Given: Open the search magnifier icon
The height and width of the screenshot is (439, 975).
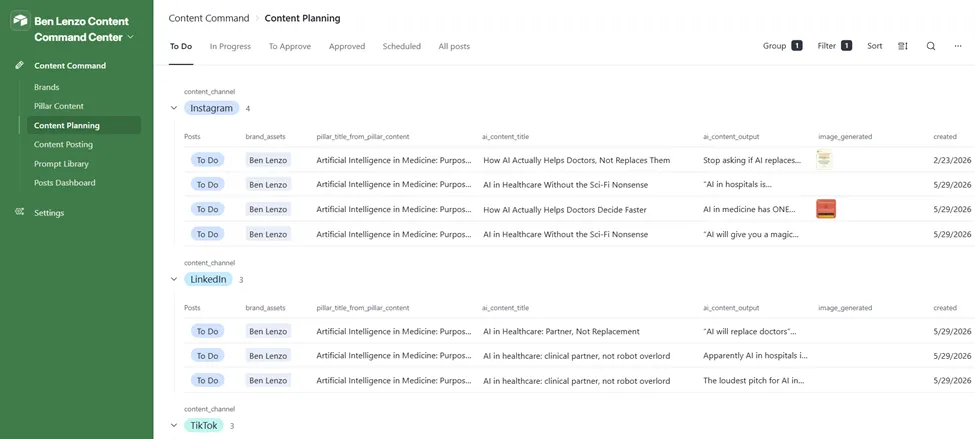Looking at the screenshot, I should click(931, 46).
